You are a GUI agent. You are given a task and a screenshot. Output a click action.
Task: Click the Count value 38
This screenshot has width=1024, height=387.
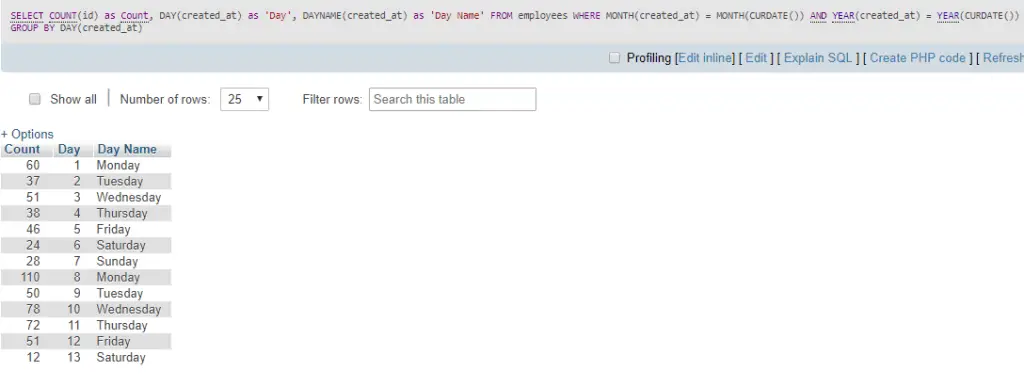coord(33,213)
